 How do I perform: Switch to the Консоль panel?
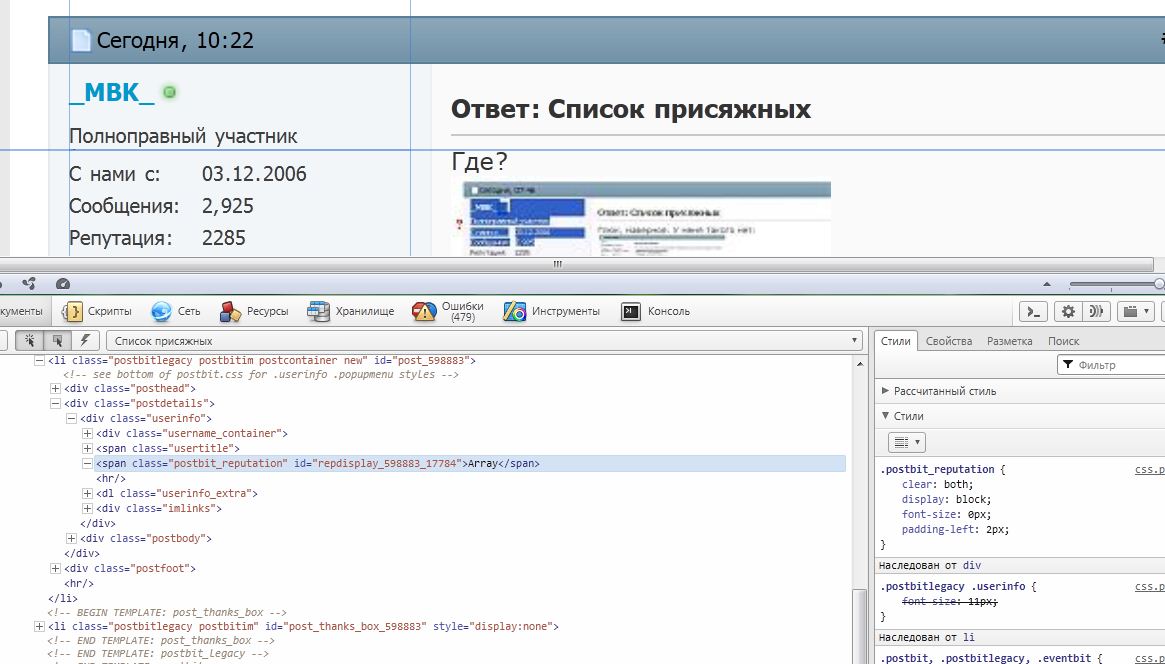(655, 311)
